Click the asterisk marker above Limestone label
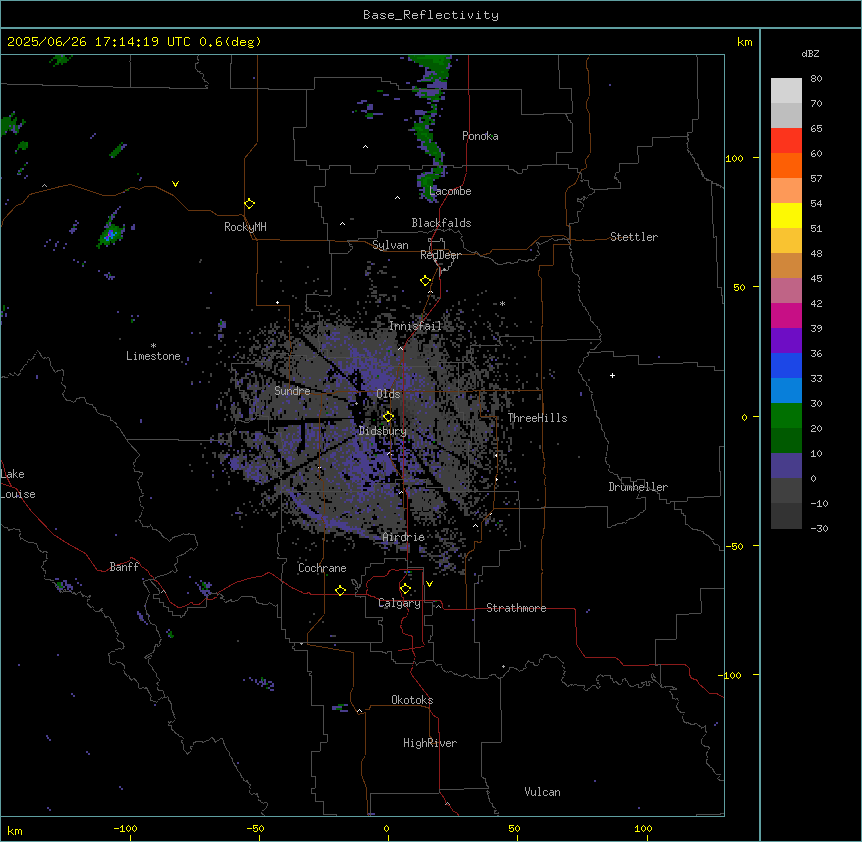This screenshot has height=842, width=862. [x=153, y=346]
